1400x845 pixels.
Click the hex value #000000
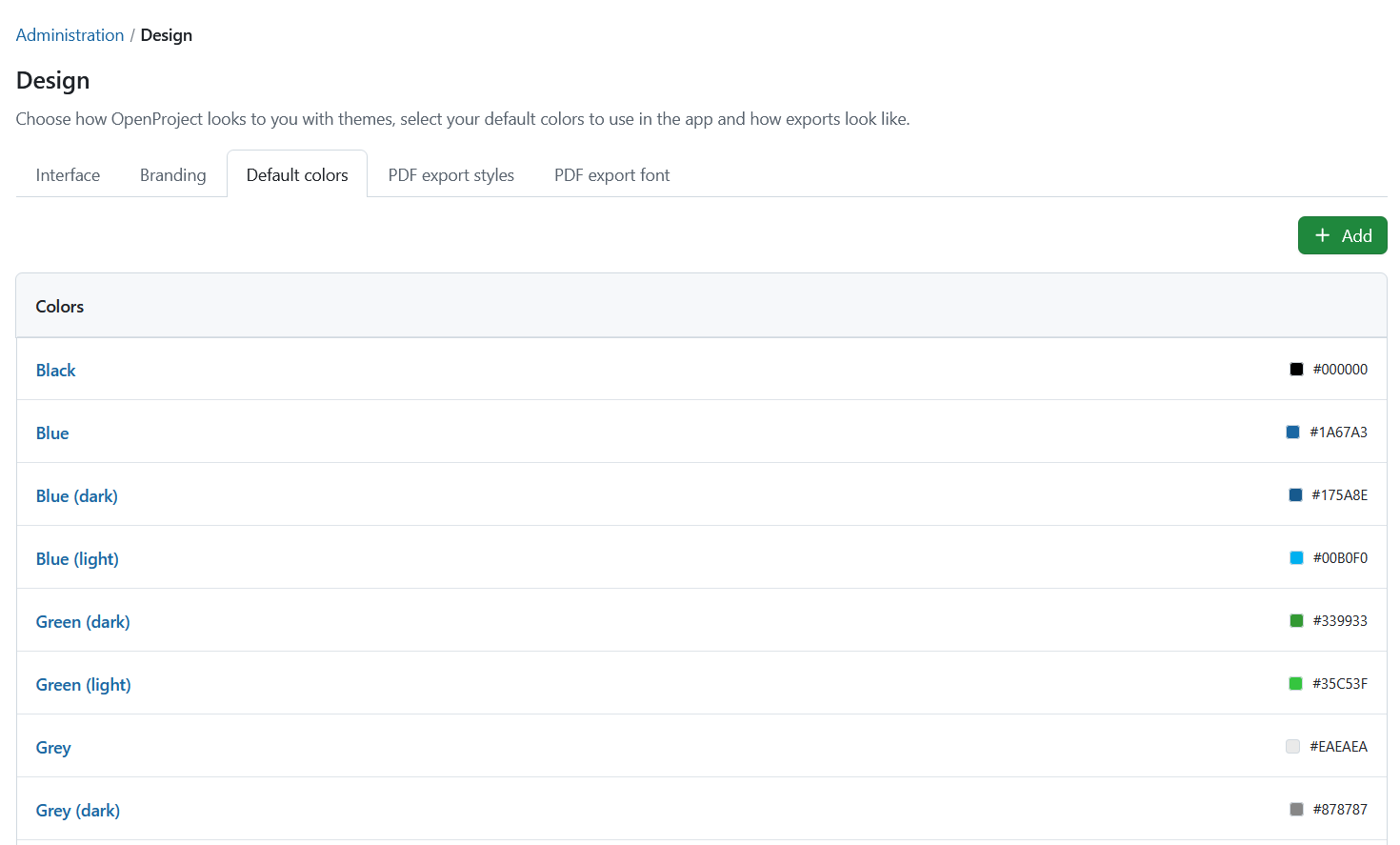point(1340,370)
